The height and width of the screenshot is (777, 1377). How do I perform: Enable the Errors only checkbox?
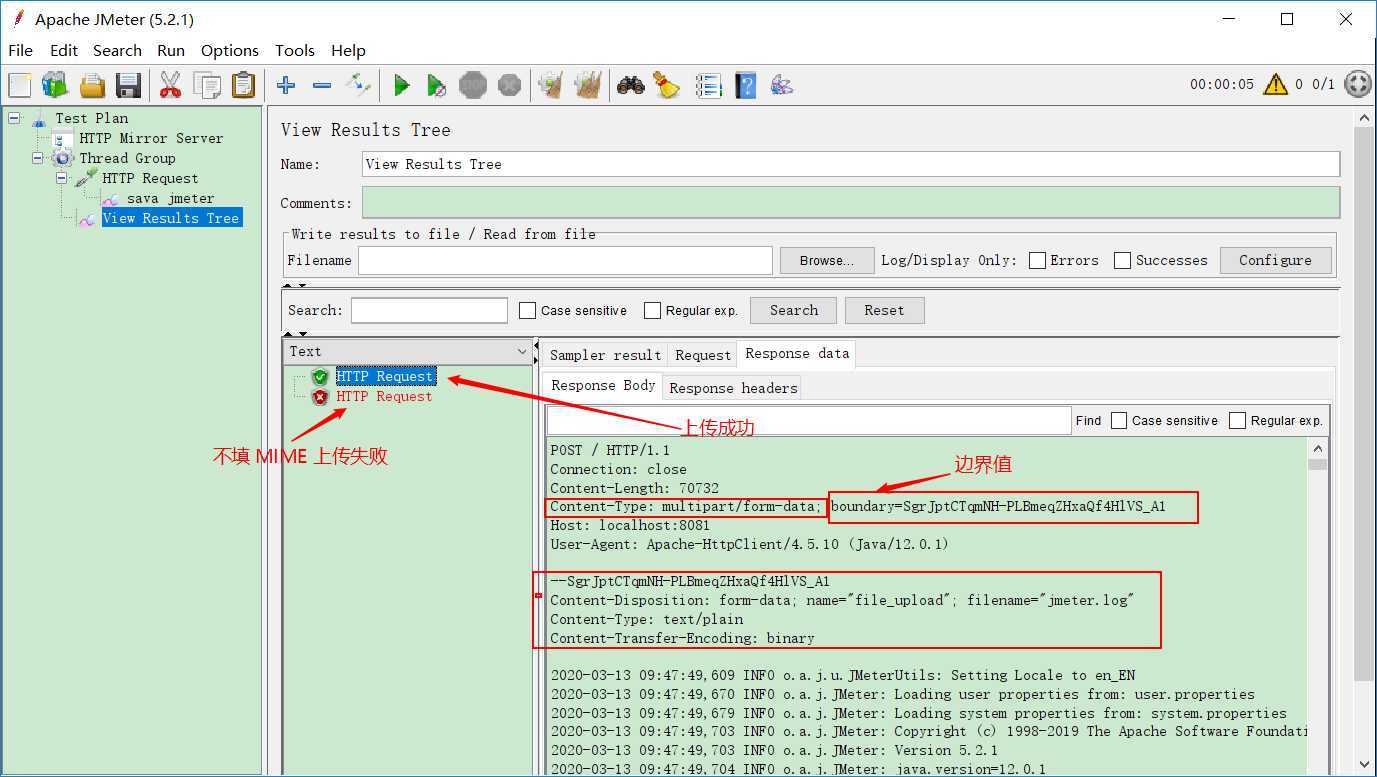click(x=1037, y=260)
